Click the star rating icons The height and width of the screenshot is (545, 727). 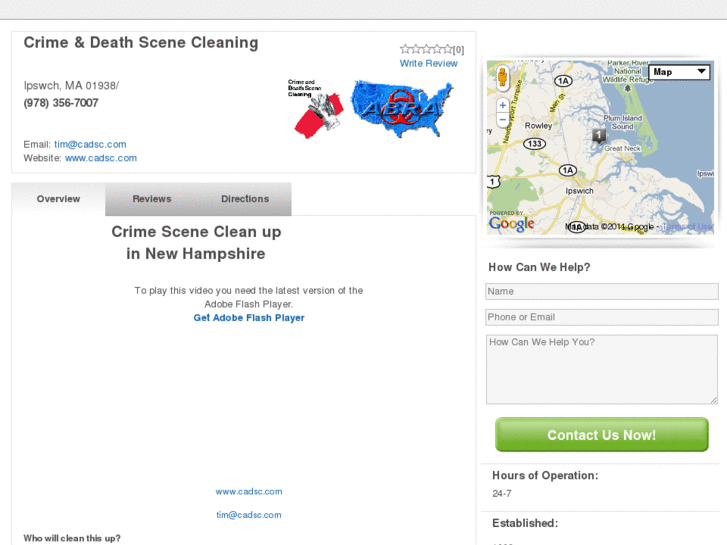[x=426, y=49]
